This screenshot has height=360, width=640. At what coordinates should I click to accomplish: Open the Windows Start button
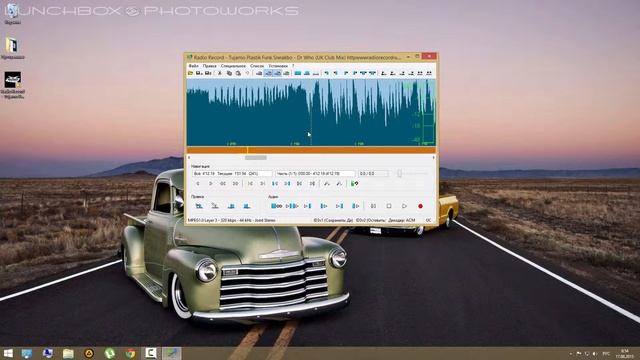point(8,353)
